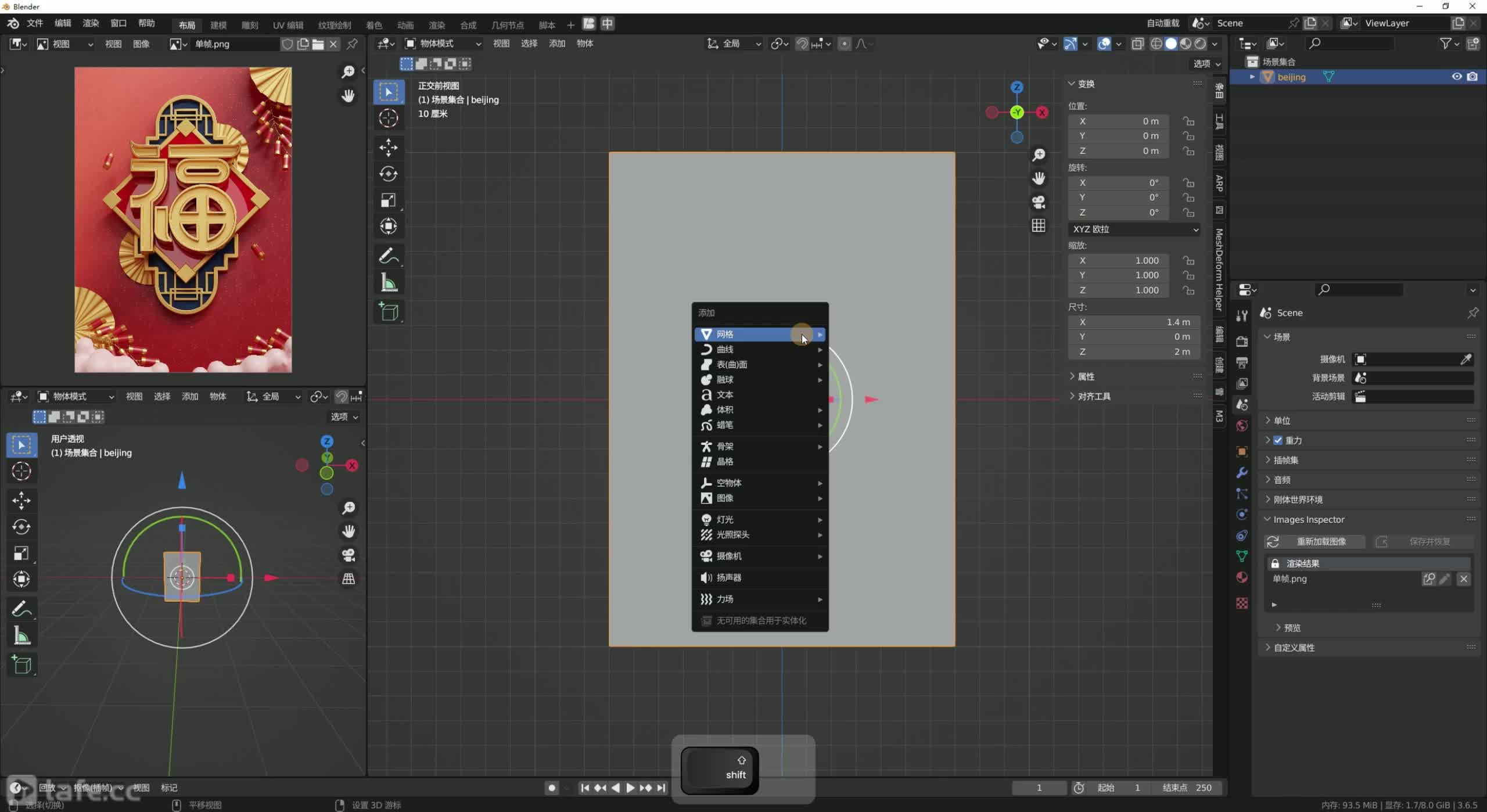Click the end frame 250 field
This screenshot has width=1487, height=812.
(x=1187, y=788)
